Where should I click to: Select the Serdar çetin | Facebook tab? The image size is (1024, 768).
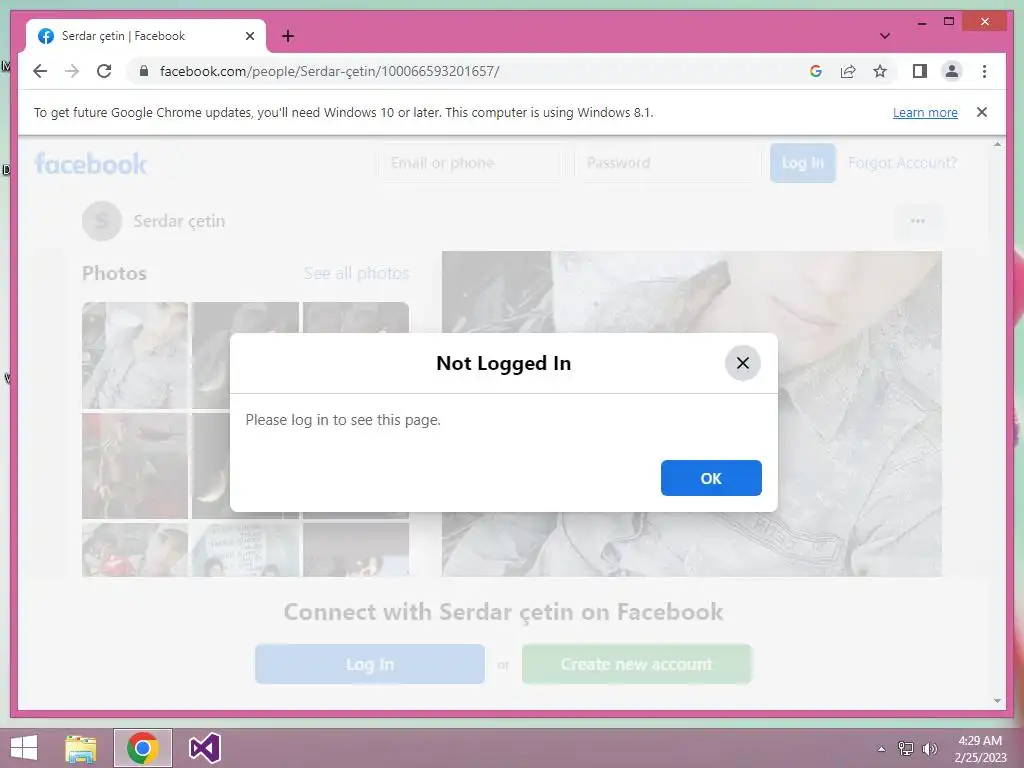[x=146, y=36]
